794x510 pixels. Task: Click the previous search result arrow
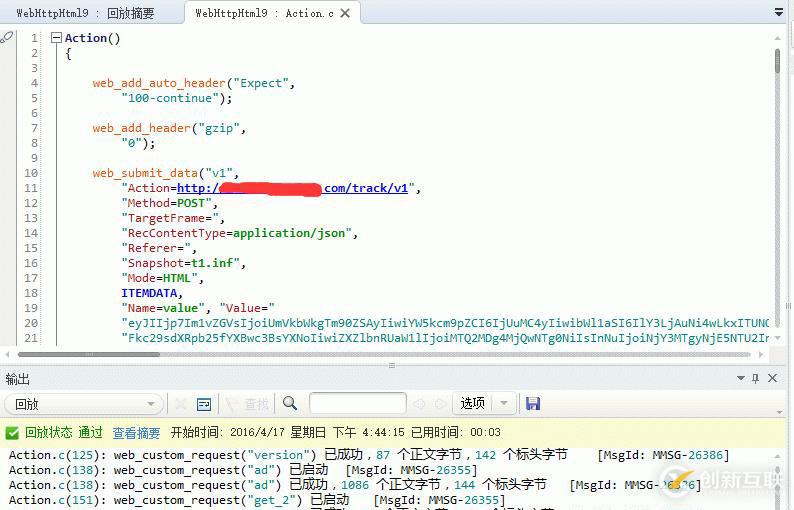point(419,404)
